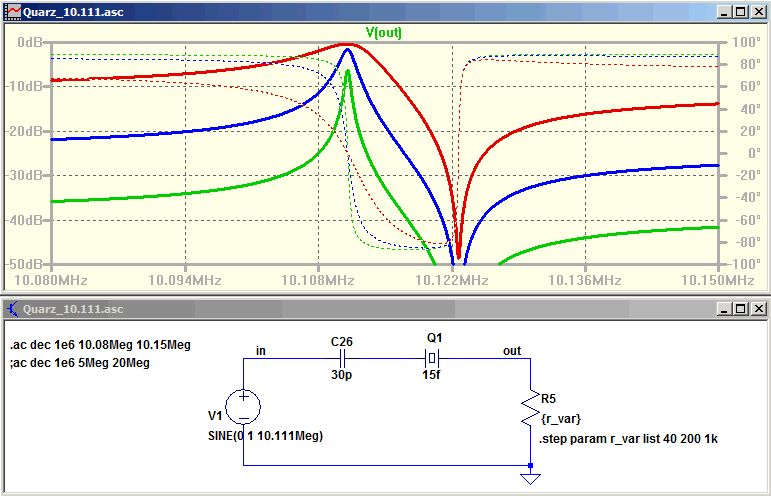Image resolution: width=771 pixels, height=496 pixels.
Task: Click the 'in' net label
Action: click(261, 350)
